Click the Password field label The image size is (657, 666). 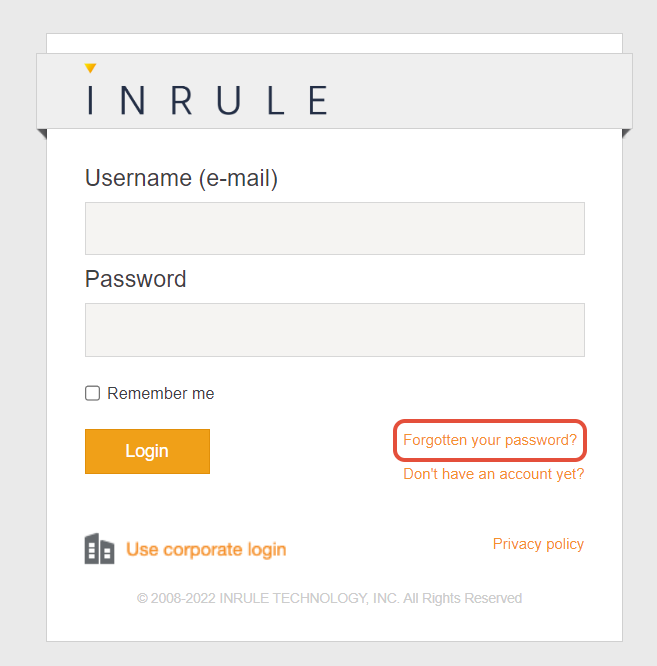pos(136,279)
